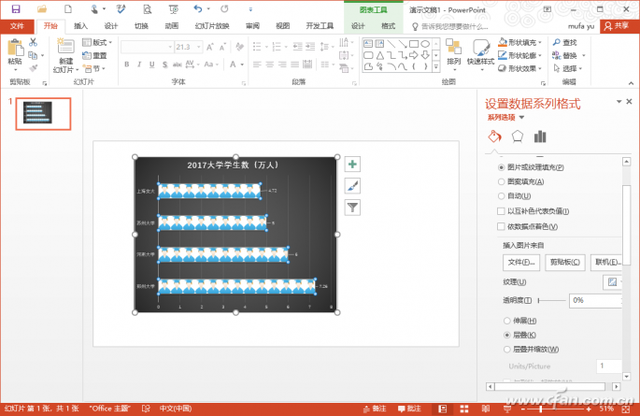Open the 文件 menu tab
640x416 pixels.
click(17, 26)
